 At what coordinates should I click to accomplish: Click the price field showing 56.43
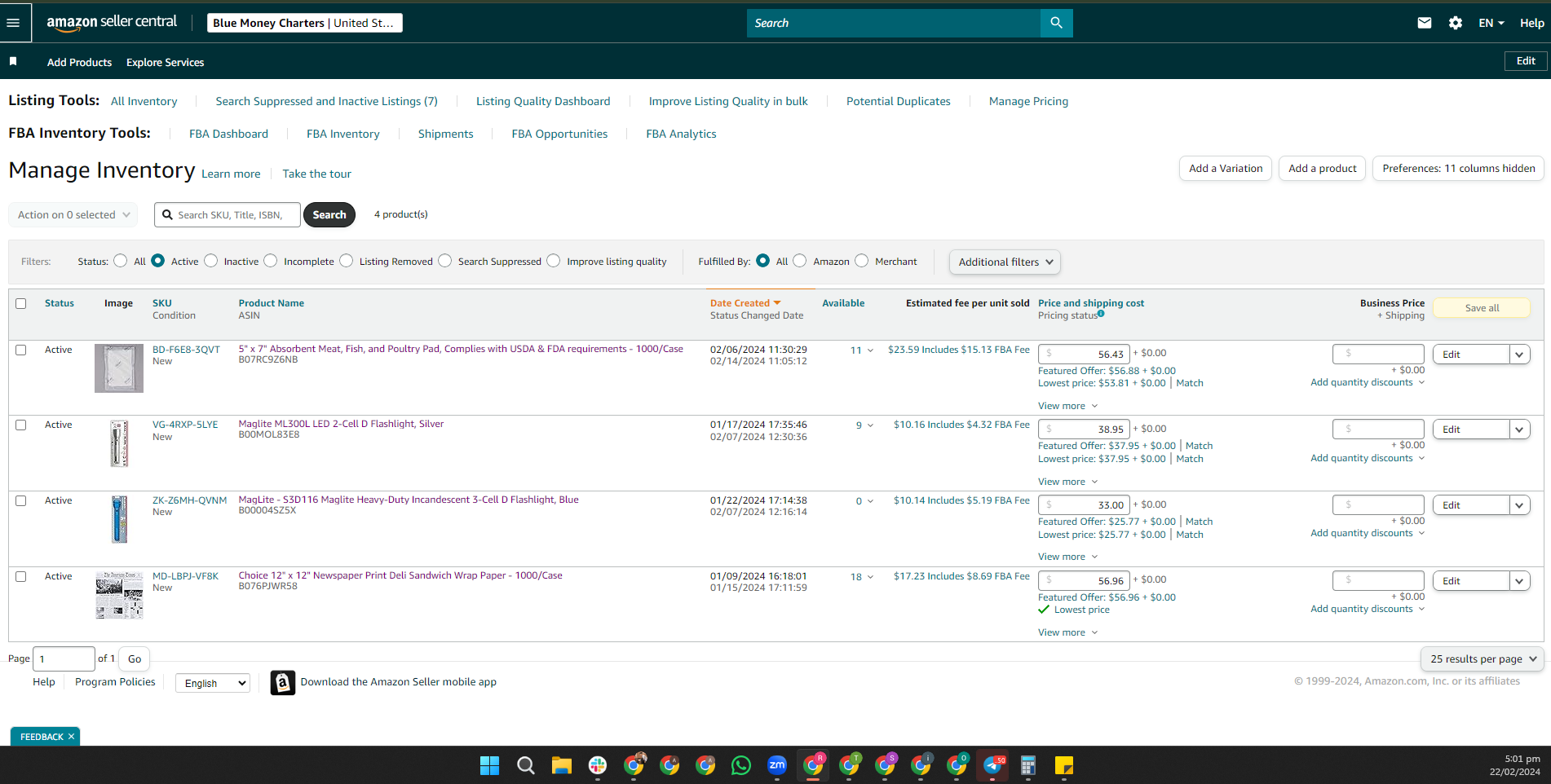tap(1084, 354)
